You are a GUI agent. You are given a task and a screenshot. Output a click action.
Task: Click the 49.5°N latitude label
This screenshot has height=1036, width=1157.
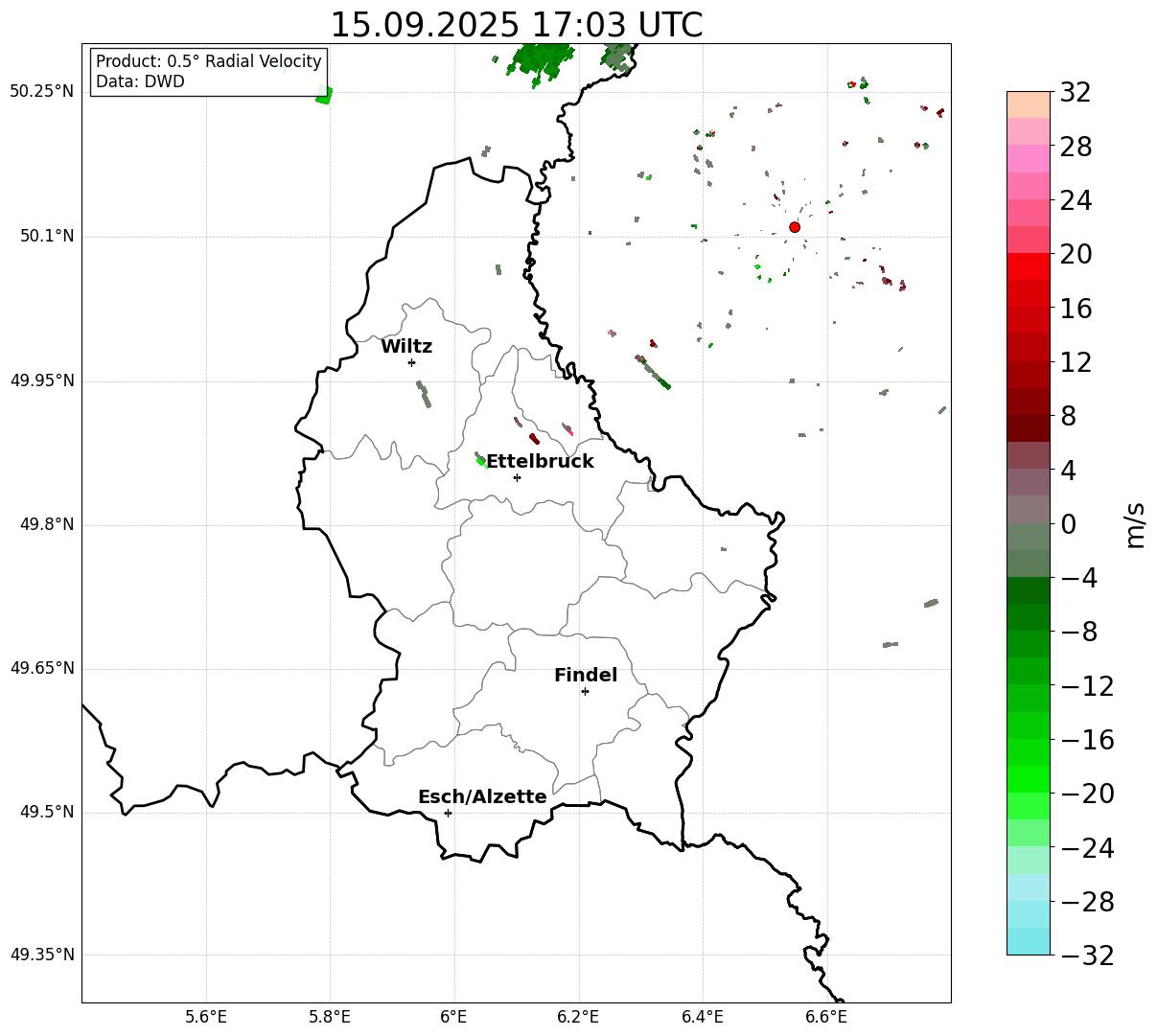pos(47,812)
